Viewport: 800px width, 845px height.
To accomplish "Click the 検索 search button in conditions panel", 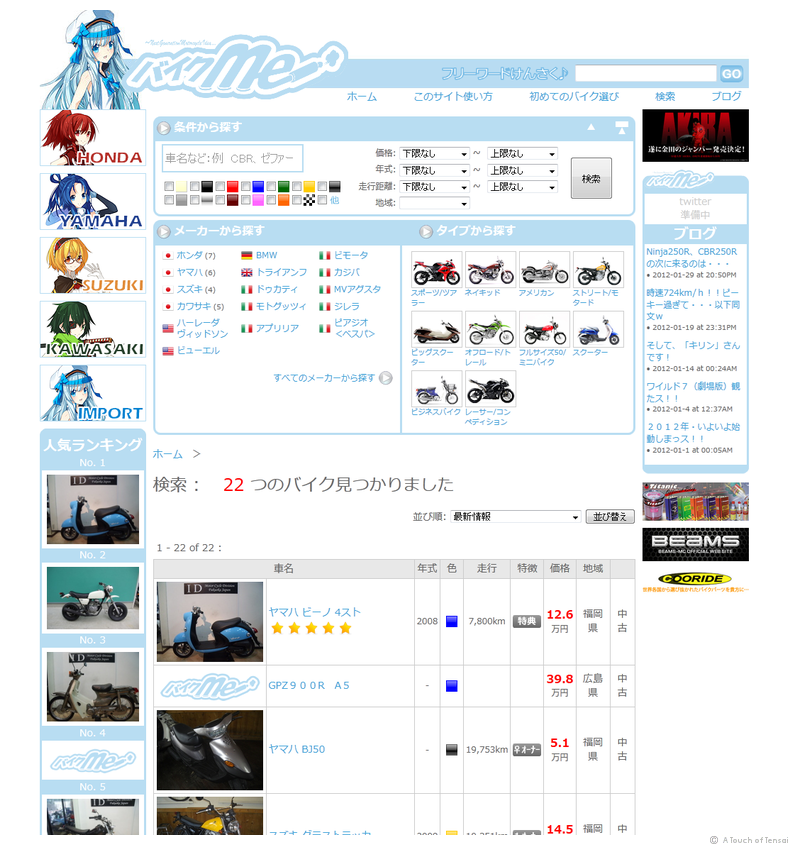I will (591, 178).
